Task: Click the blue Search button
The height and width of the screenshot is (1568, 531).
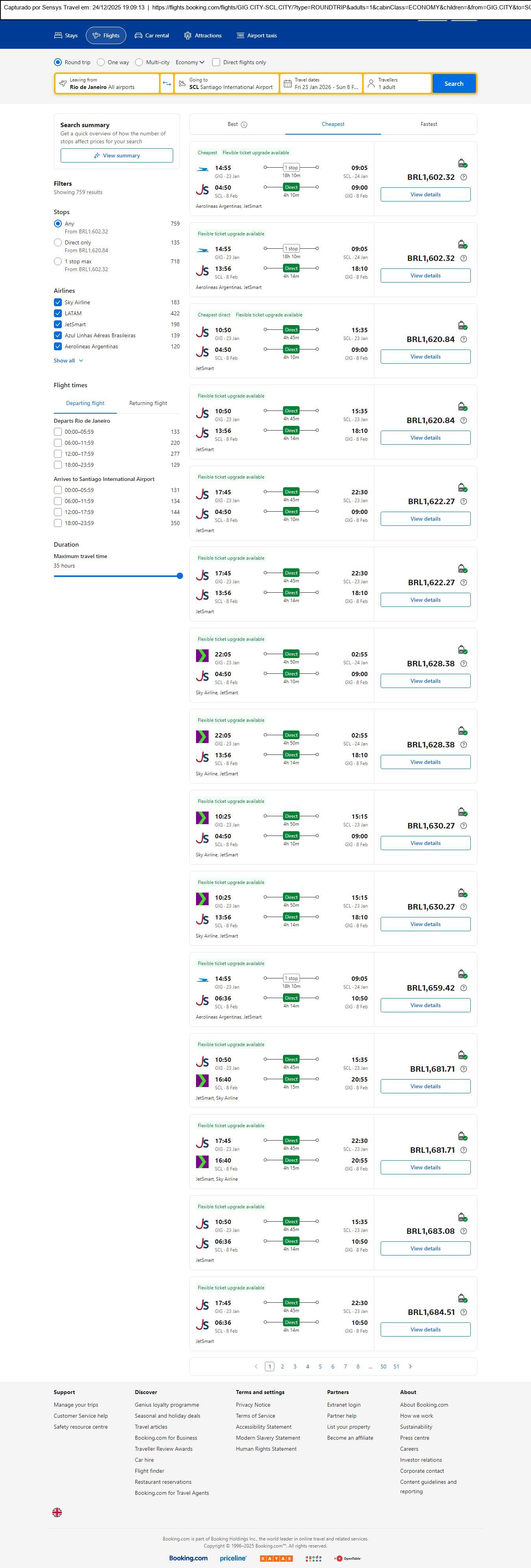Action: [454, 83]
